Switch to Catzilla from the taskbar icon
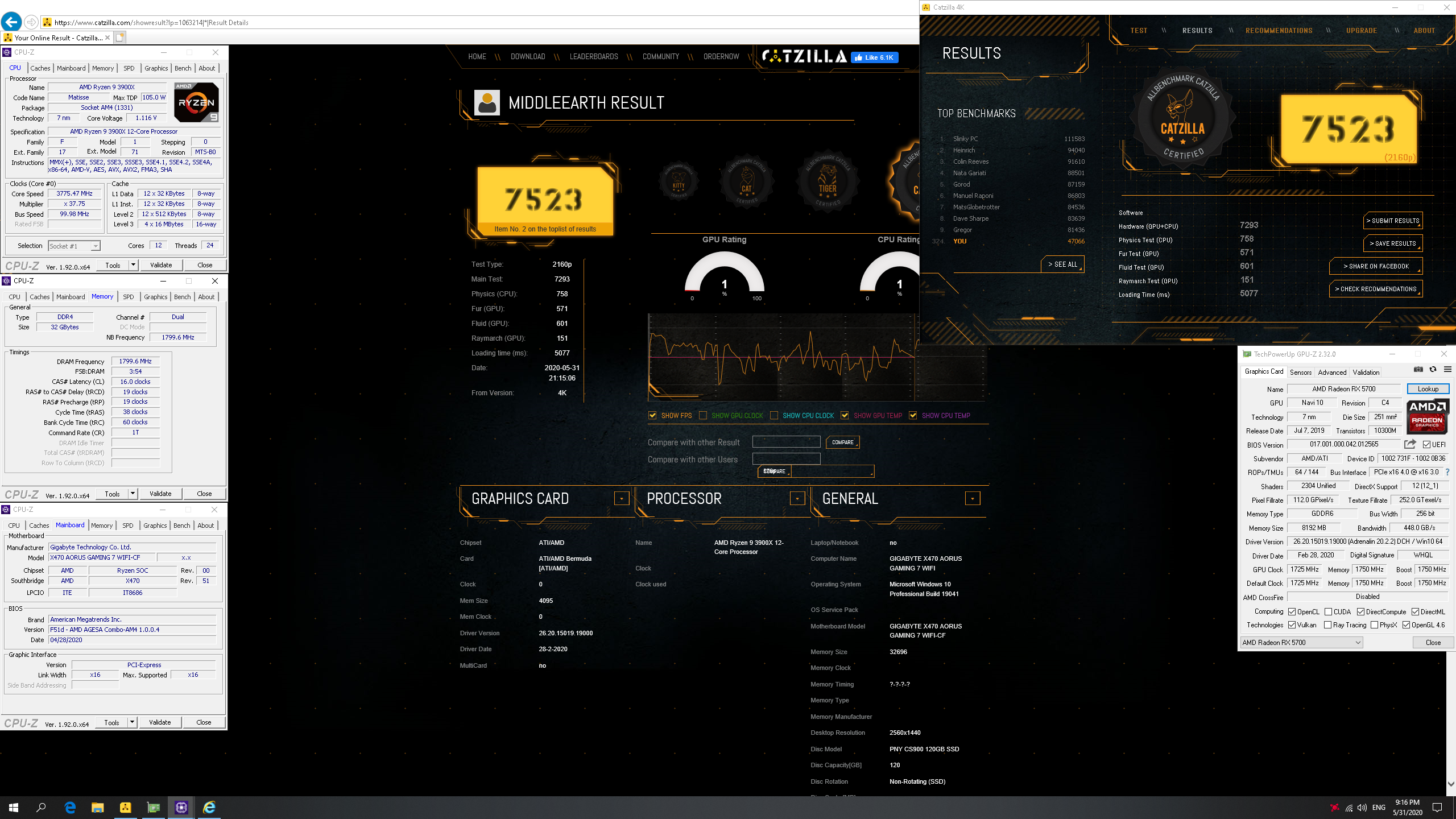This screenshot has width=1456, height=819. [x=126, y=808]
